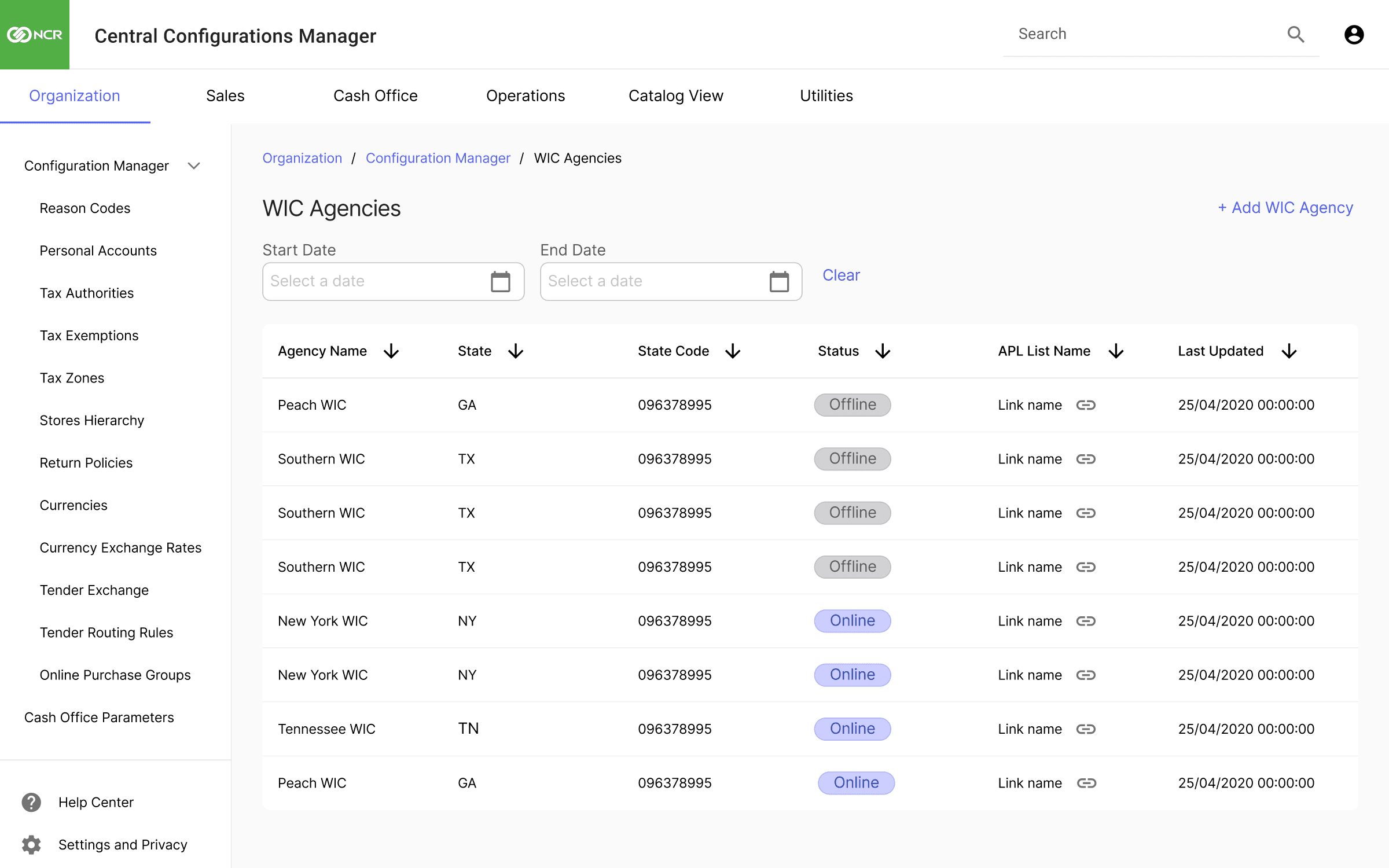
Task: Click link icon in Tennessee WIC row
Action: pyautogui.click(x=1086, y=729)
